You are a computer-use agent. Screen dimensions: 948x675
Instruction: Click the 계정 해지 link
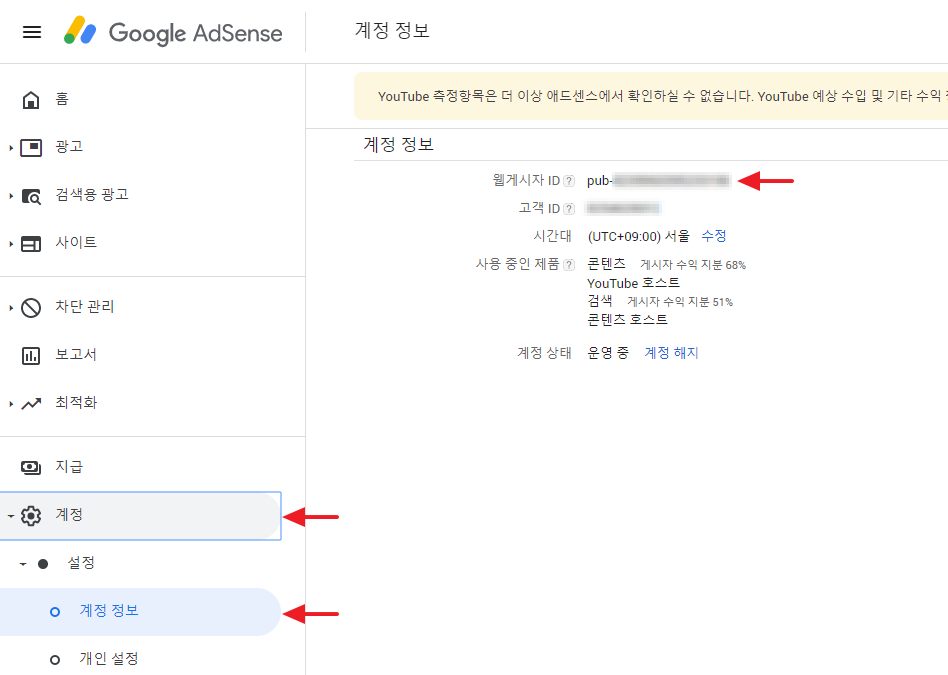click(x=671, y=353)
